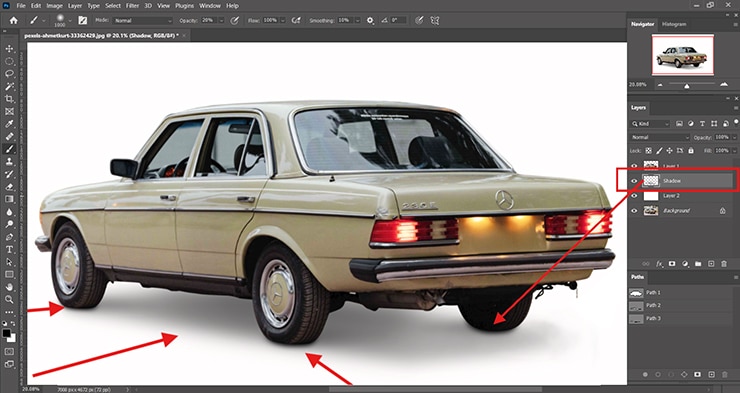
Task: Select the Dodge tool
Action: tap(9, 224)
